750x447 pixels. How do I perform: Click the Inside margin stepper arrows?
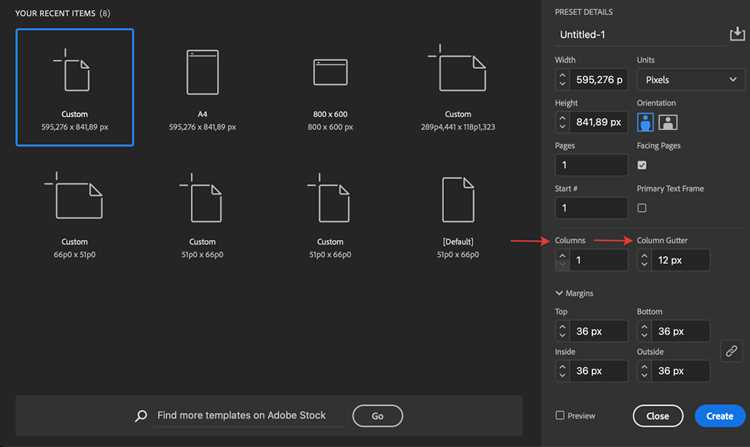coord(562,371)
